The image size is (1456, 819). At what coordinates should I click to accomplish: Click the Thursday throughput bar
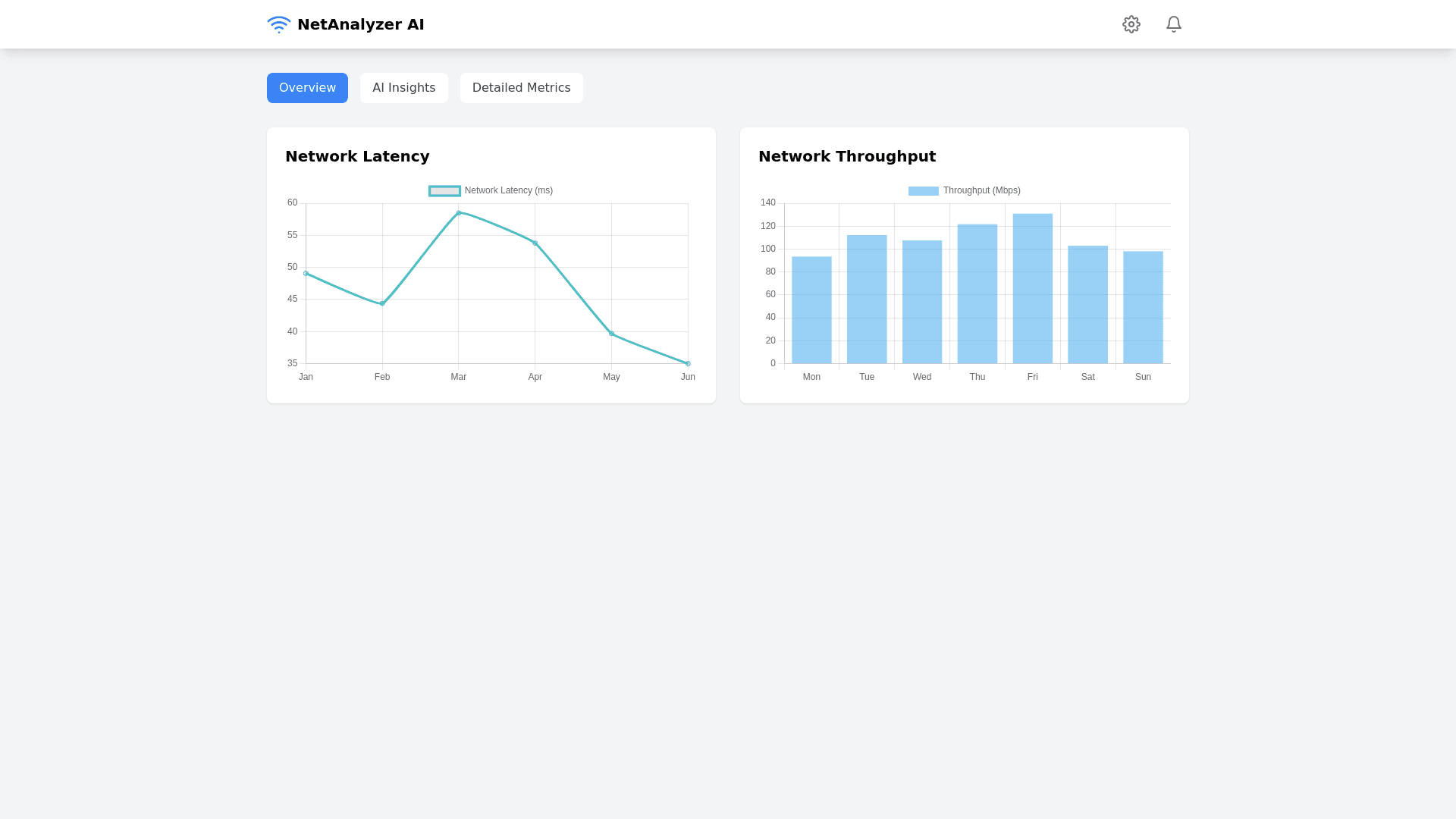(977, 293)
